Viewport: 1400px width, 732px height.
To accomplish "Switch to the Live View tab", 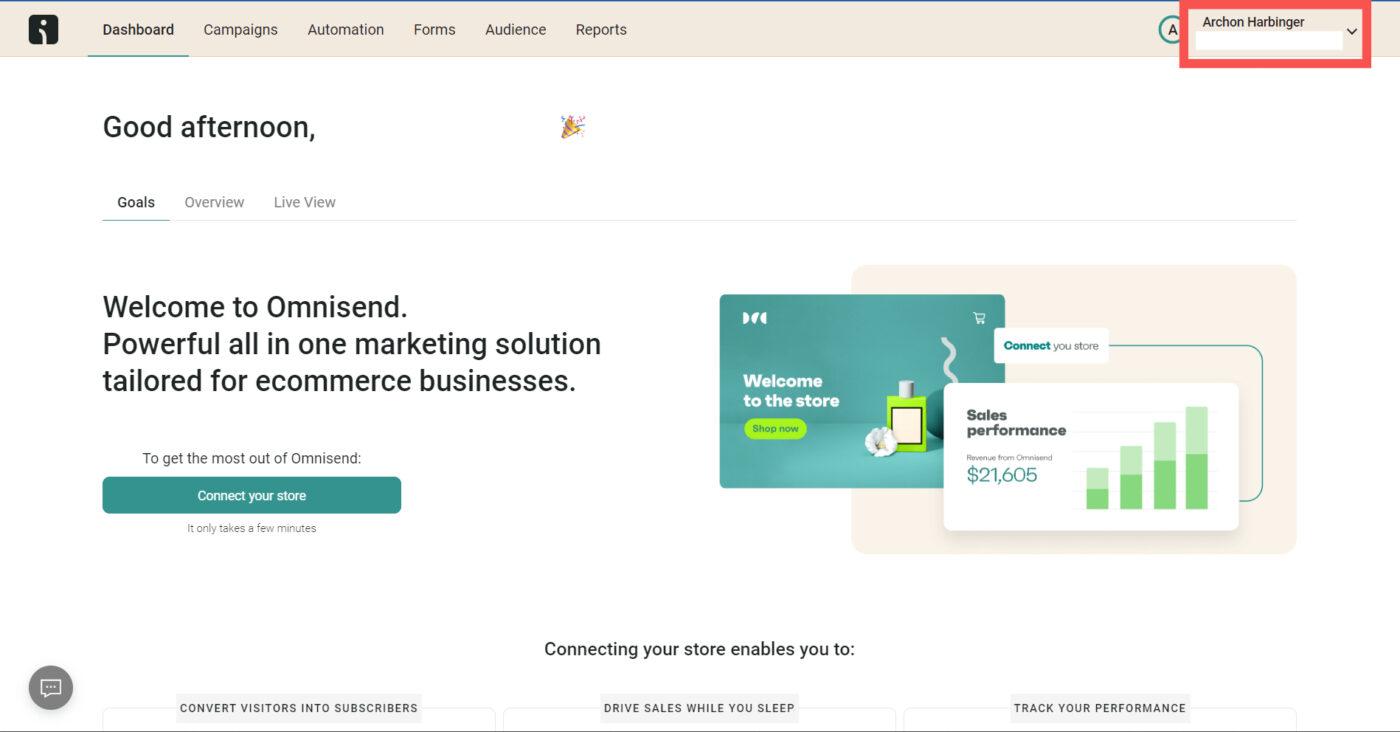I will click(304, 202).
